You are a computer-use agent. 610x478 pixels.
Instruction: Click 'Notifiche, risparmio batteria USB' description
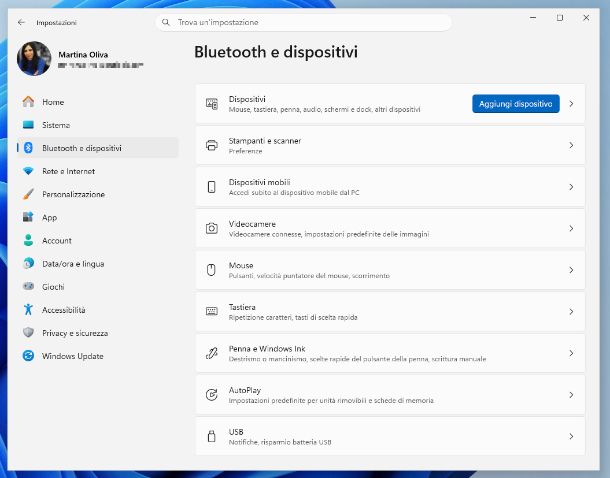[280, 442]
